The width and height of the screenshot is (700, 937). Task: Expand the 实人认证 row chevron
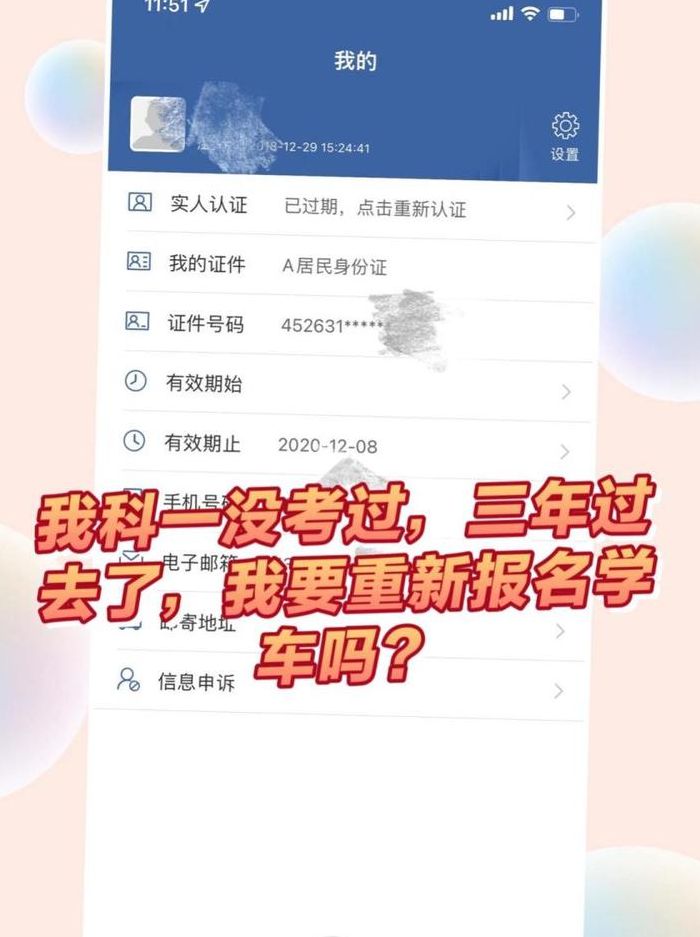coord(571,213)
